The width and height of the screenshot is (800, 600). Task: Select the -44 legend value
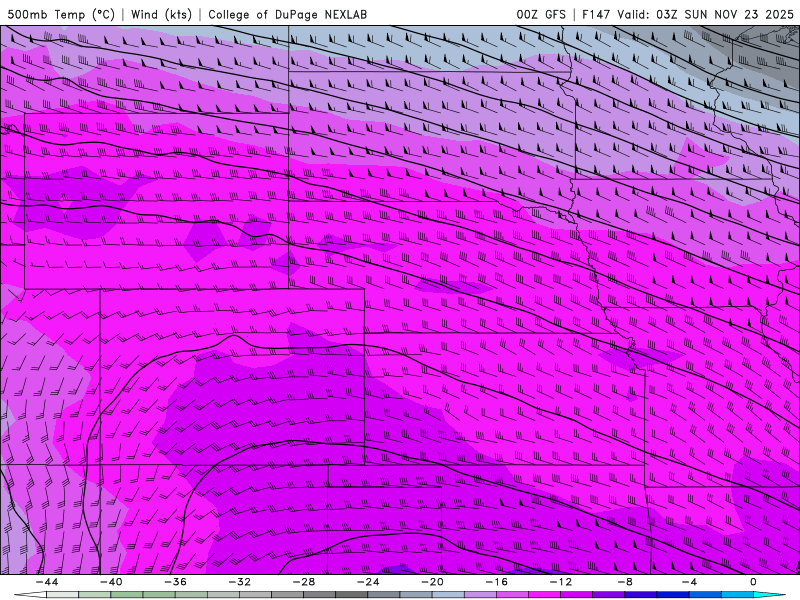(47, 582)
